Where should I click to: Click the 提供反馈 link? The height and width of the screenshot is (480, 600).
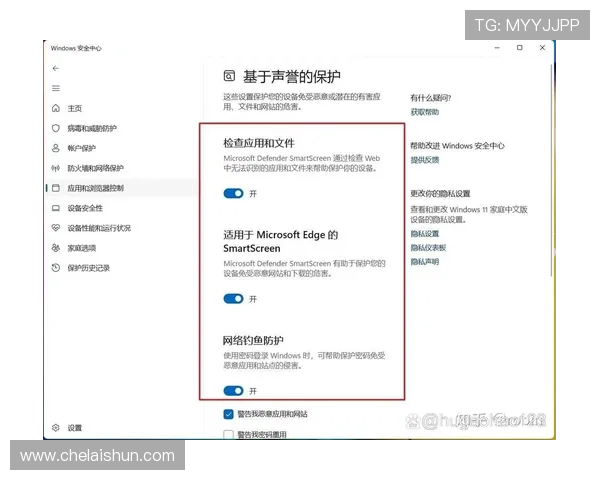click(425, 160)
